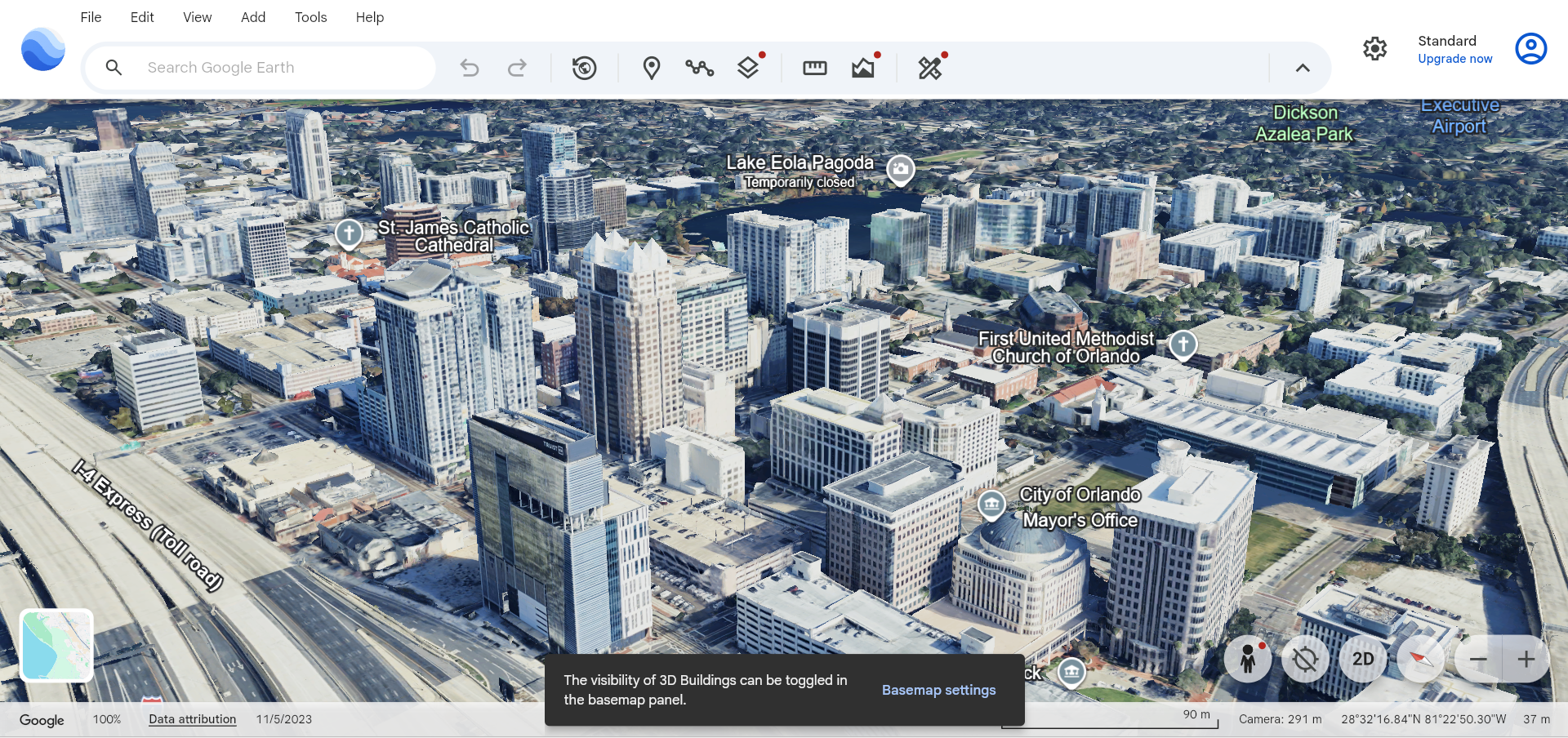The height and width of the screenshot is (738, 1568).
Task: Open the photos panel icon
Action: click(x=862, y=68)
